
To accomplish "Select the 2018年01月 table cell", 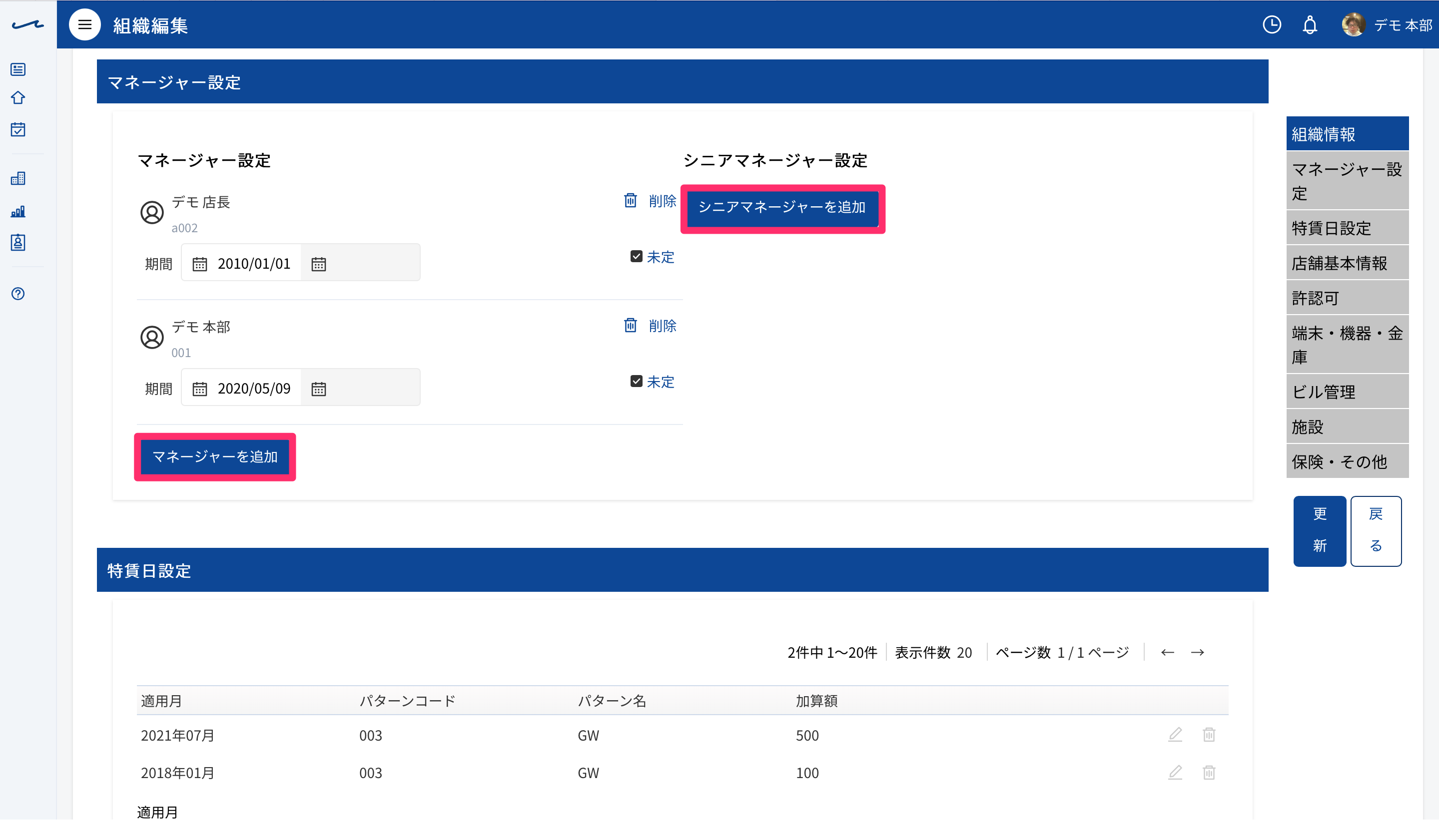I will [x=177, y=773].
